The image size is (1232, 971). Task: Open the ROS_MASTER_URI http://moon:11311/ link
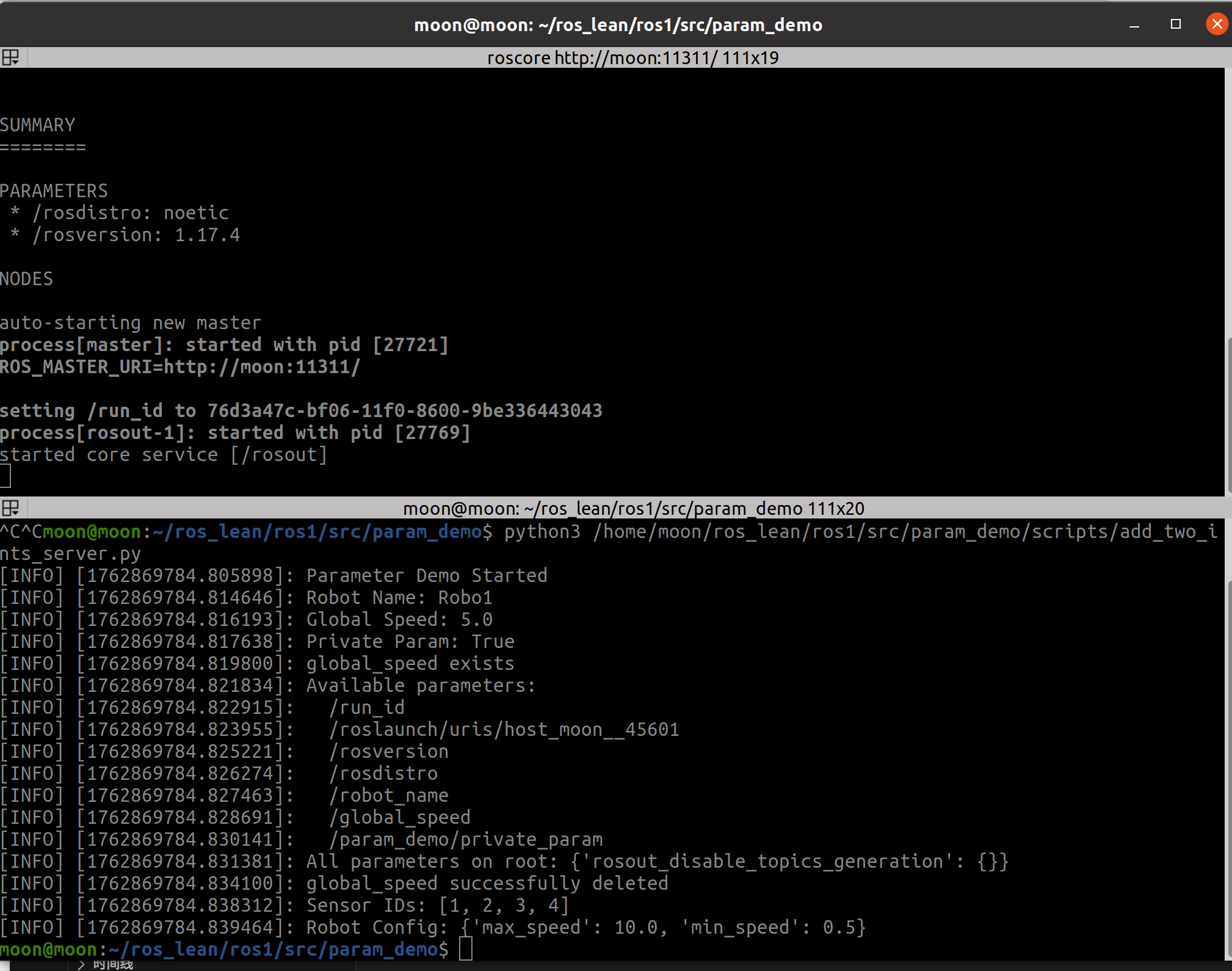[x=262, y=367]
